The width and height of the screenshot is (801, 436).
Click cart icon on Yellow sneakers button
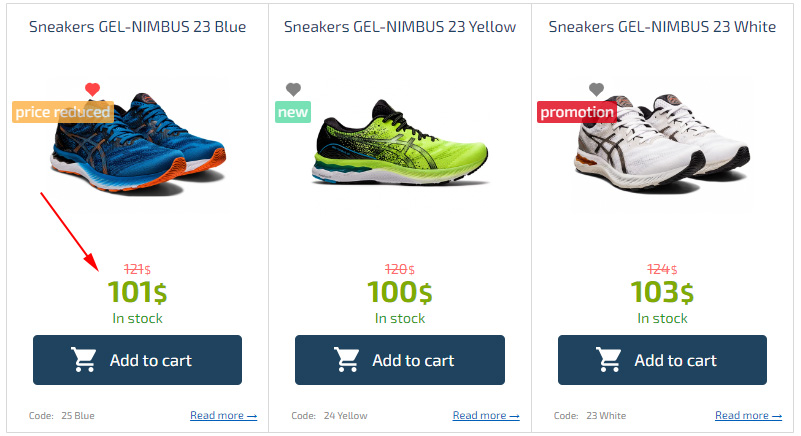pyautogui.click(x=347, y=360)
